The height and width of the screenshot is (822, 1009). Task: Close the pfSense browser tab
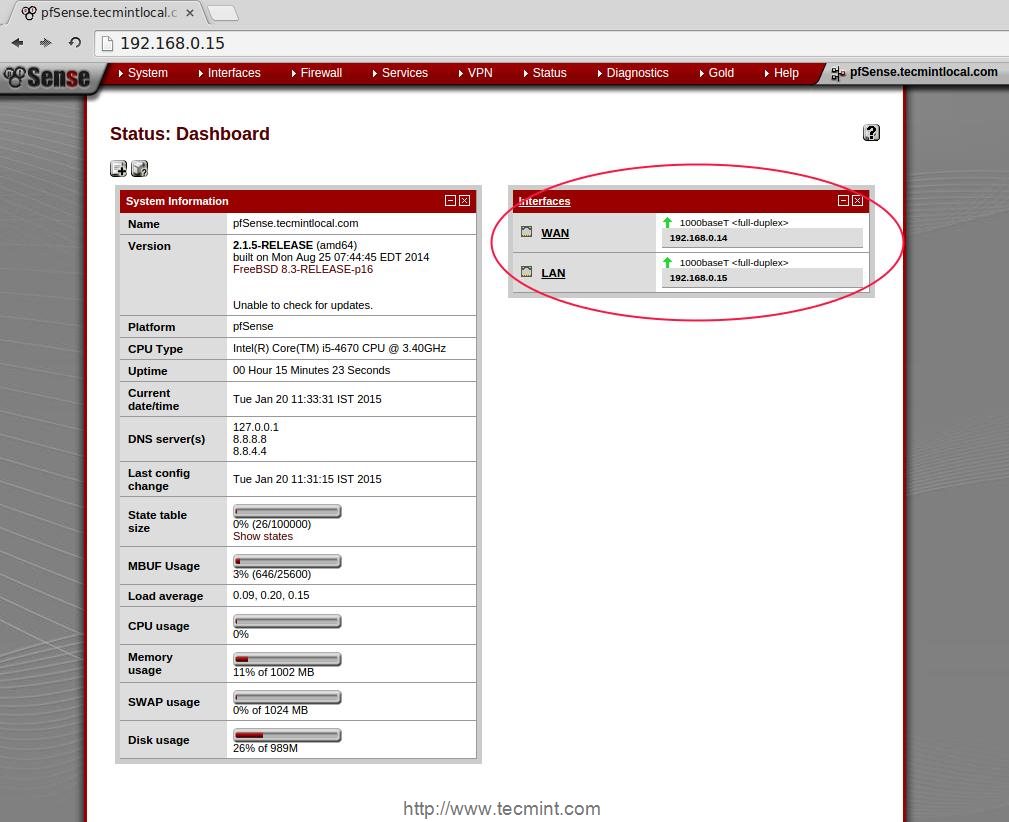pyautogui.click(x=190, y=13)
